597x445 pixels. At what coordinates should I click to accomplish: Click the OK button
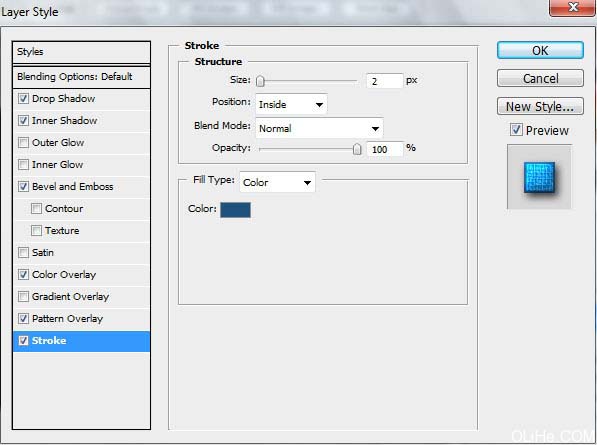pyautogui.click(x=540, y=50)
